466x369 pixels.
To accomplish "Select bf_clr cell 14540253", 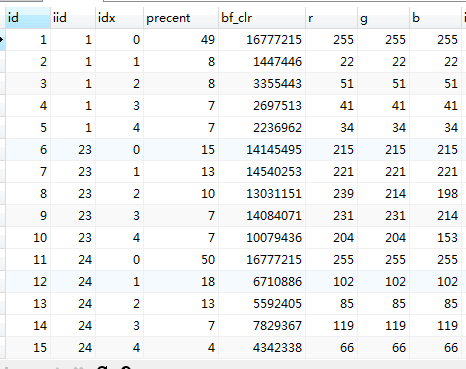I will coord(262,172).
